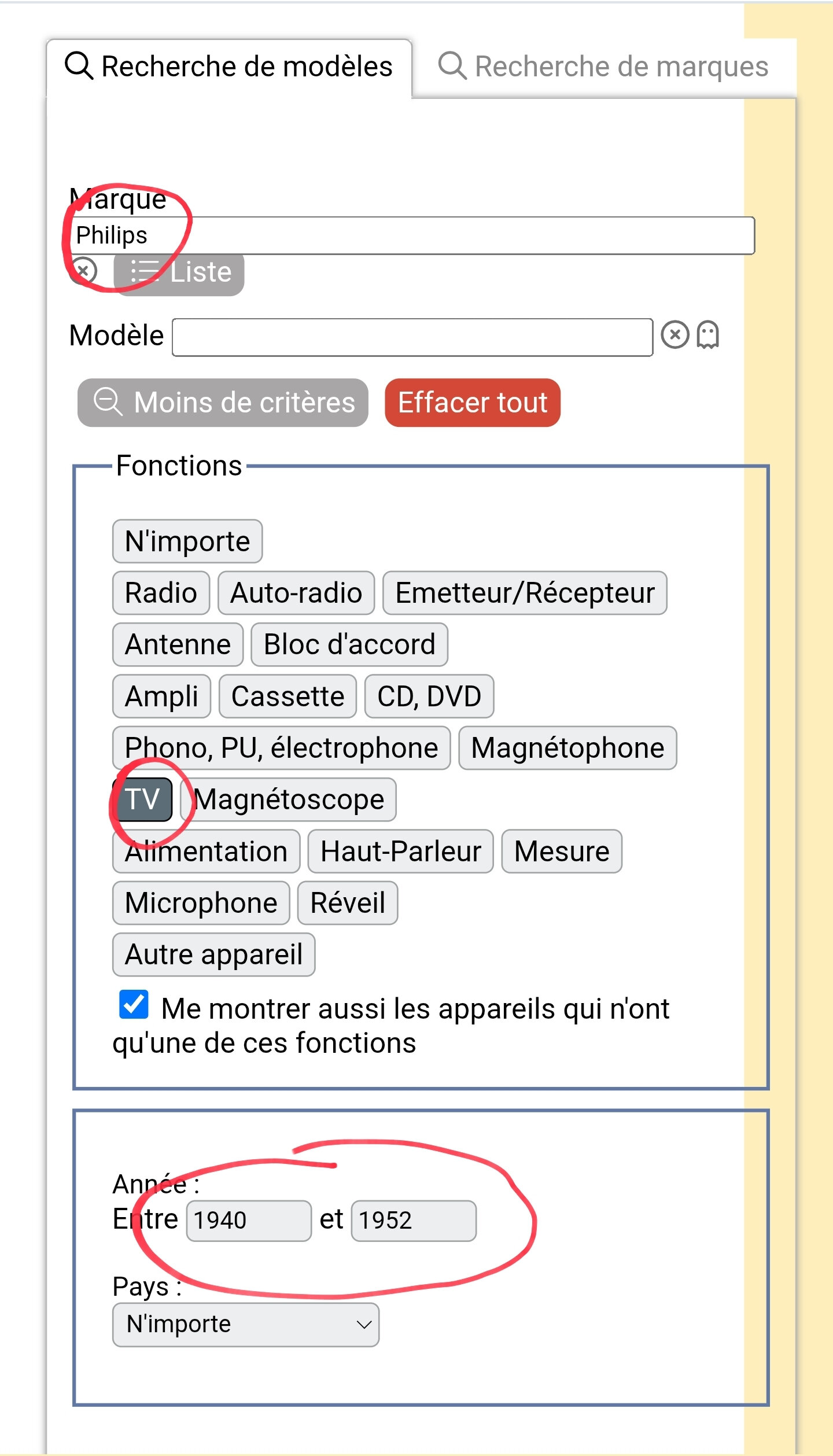Click the start year field showing 1940
This screenshot has width=833, height=1456.
tap(249, 1221)
